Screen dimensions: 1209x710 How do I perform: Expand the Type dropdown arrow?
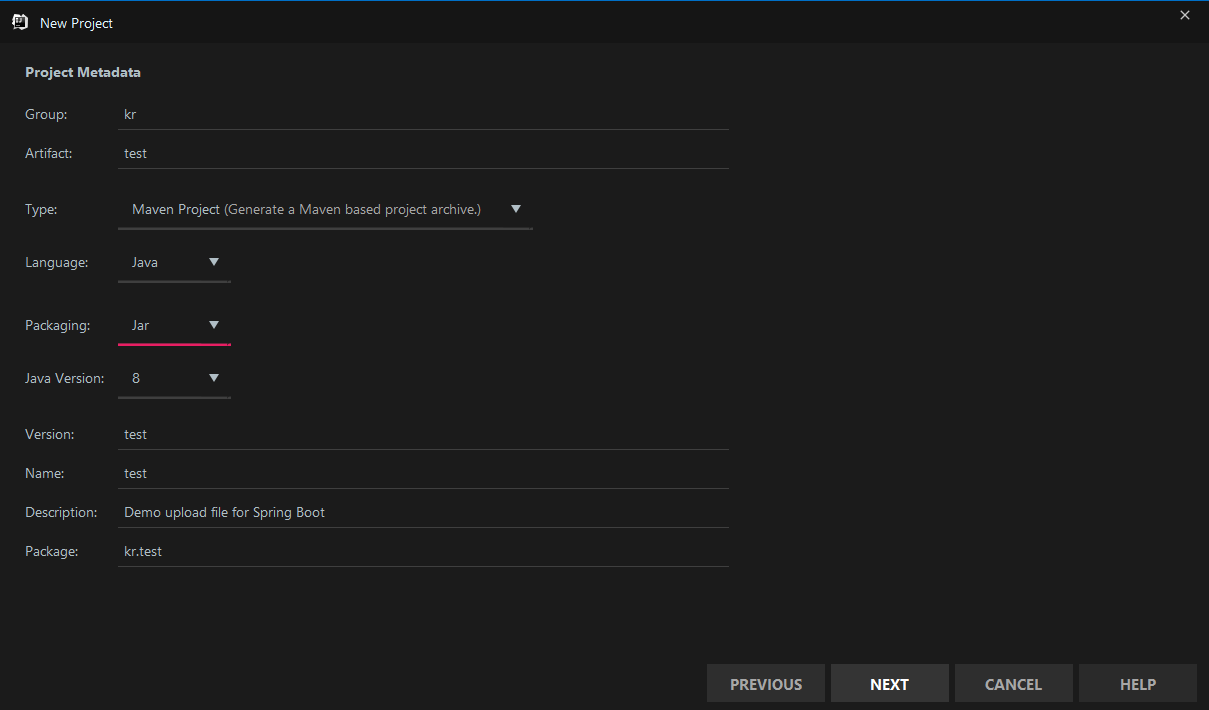pyautogui.click(x=516, y=209)
